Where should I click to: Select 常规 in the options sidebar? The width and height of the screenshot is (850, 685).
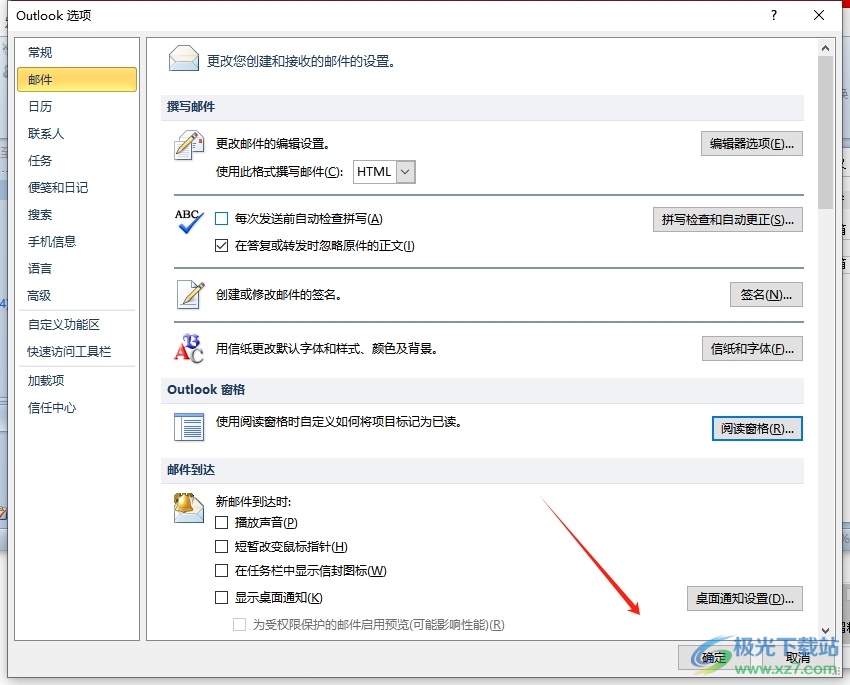coord(77,53)
